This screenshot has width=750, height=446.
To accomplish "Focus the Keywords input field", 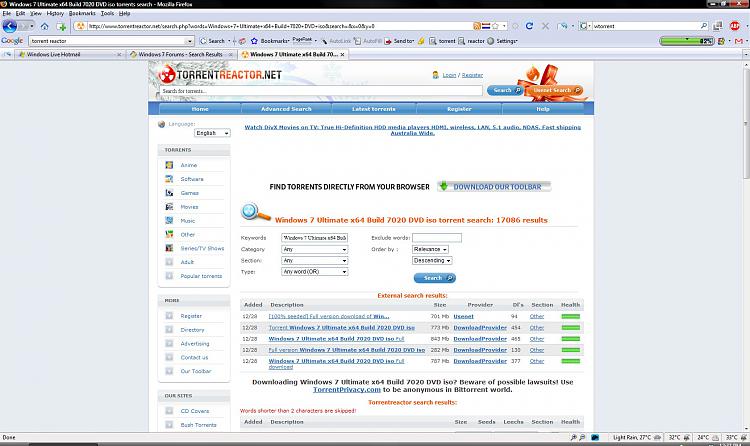I will [x=314, y=238].
